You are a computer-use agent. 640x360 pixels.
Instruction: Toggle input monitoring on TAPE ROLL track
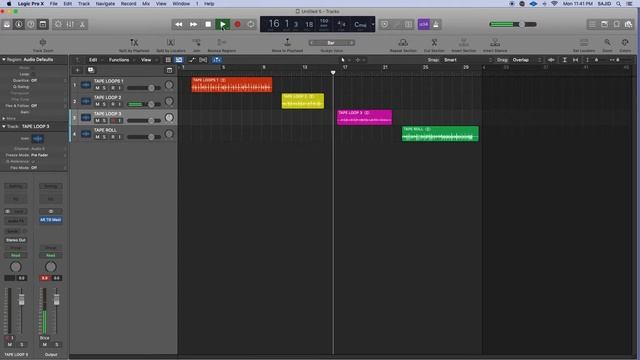[x=119, y=137]
